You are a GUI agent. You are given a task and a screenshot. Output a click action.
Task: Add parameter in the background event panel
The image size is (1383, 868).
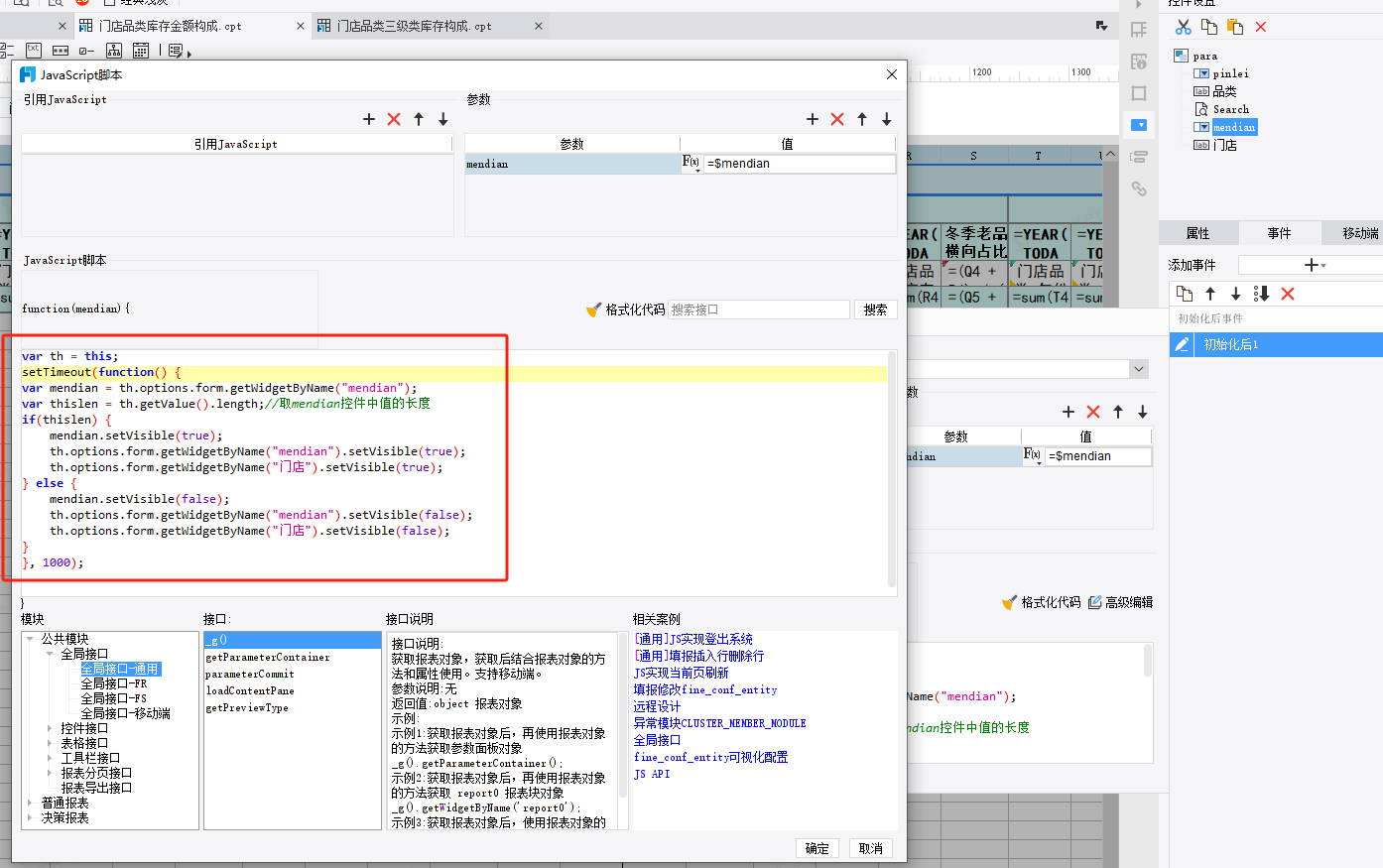(1069, 412)
